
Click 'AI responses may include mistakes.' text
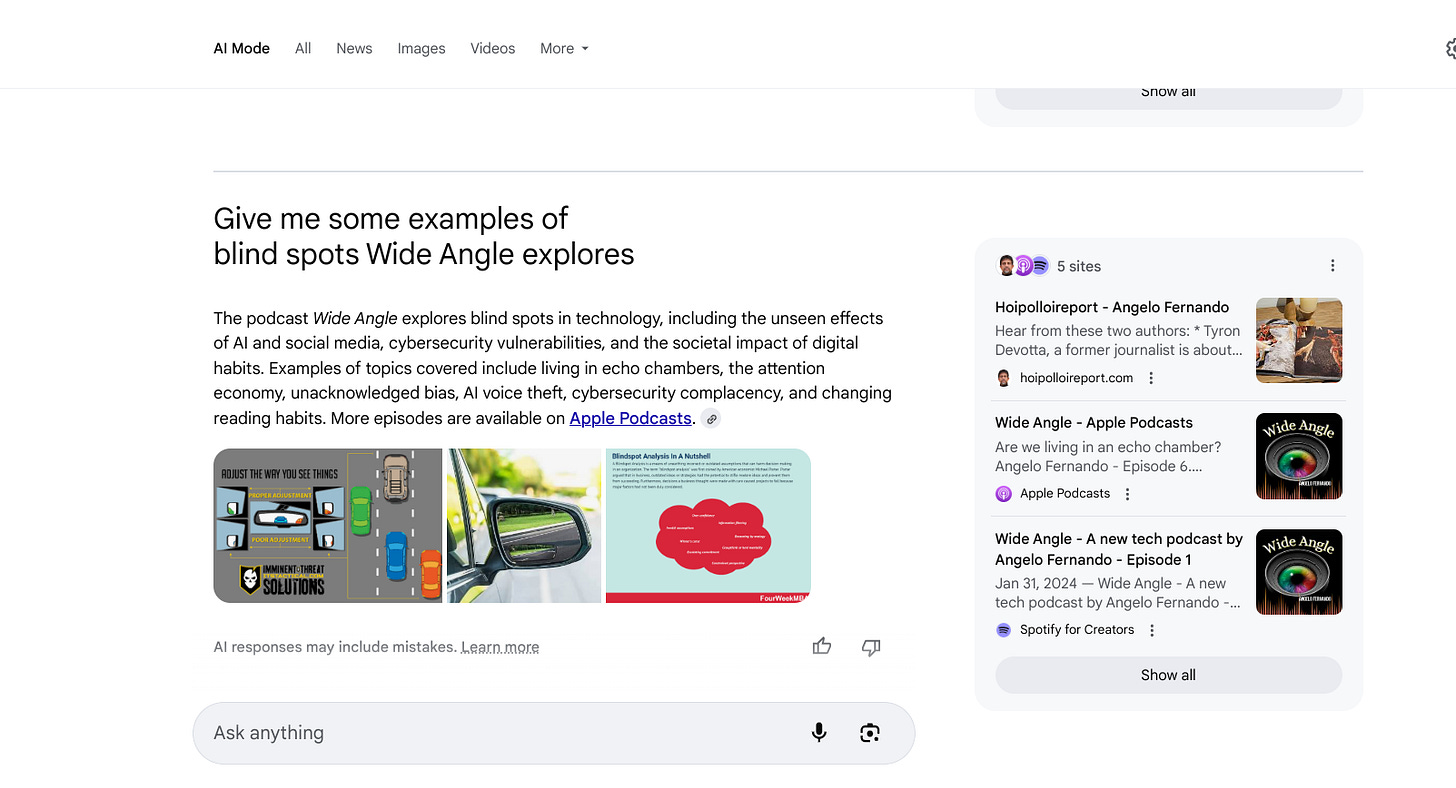(335, 647)
